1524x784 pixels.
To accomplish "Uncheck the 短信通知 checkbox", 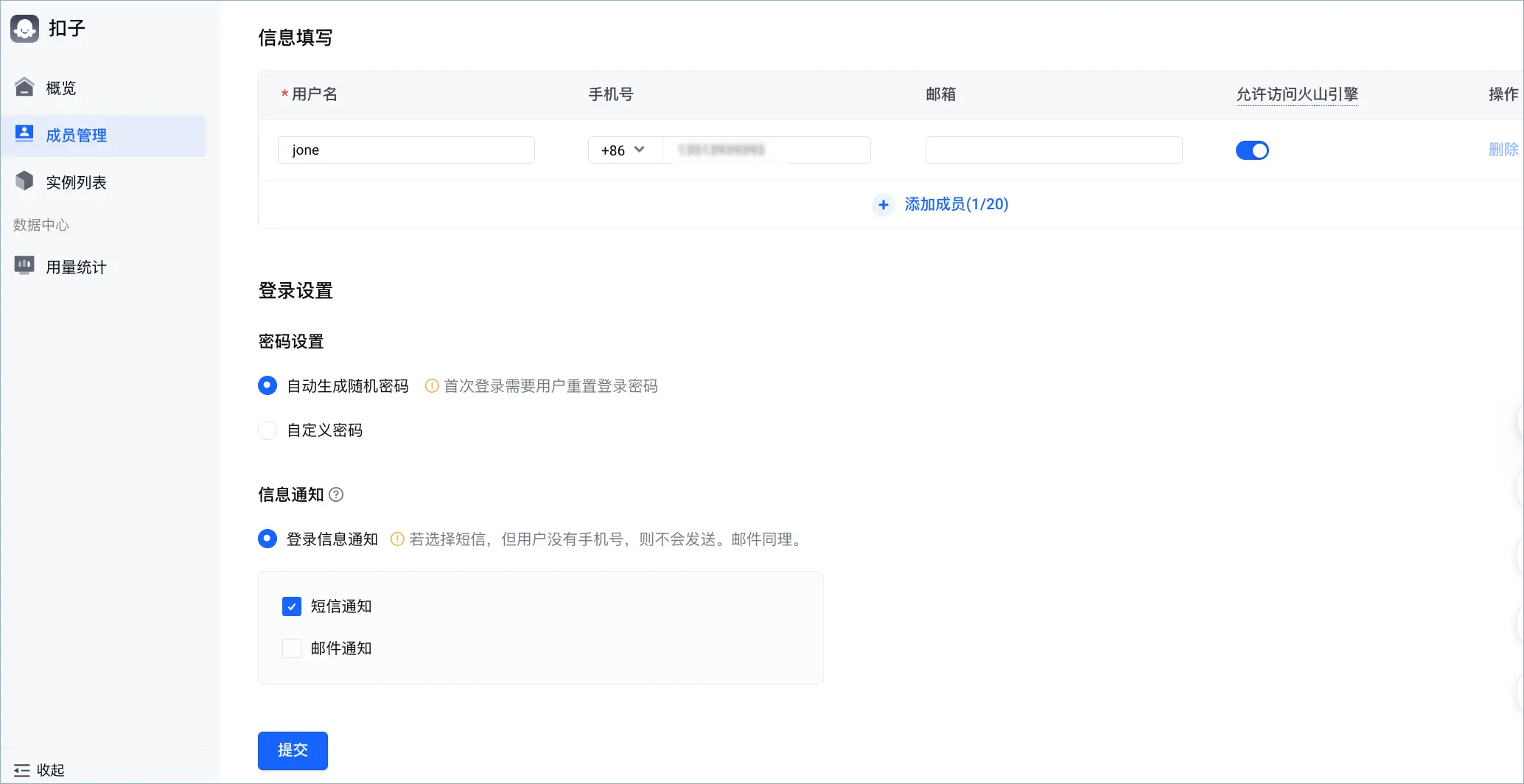I will pyautogui.click(x=292, y=606).
